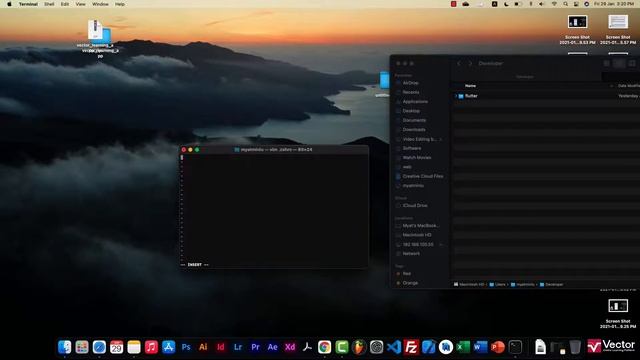Open Documents in Finder sidebar
This screenshot has width=640, height=360.
tap(414, 120)
